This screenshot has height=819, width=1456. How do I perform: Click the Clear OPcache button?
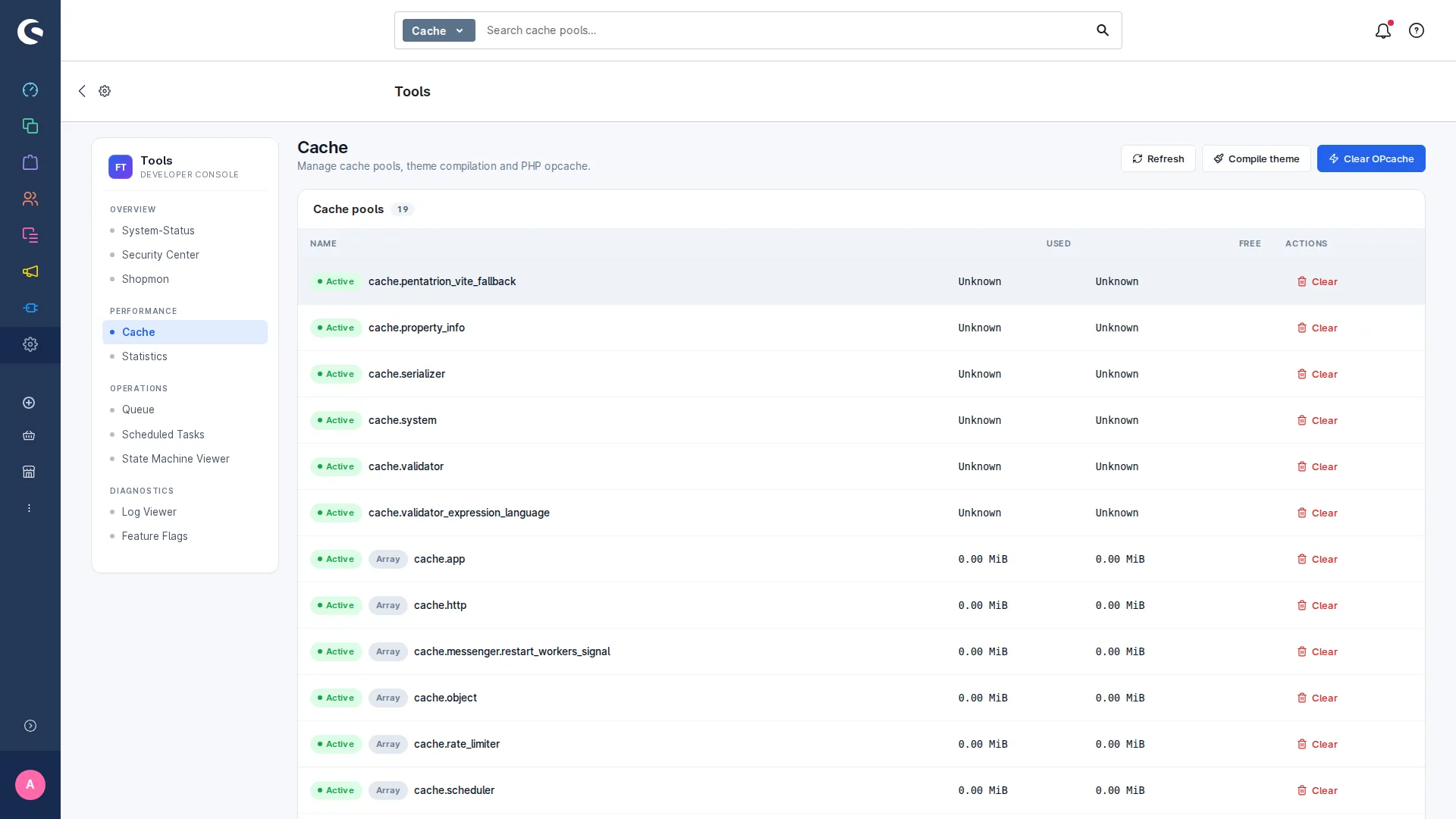[x=1371, y=158]
